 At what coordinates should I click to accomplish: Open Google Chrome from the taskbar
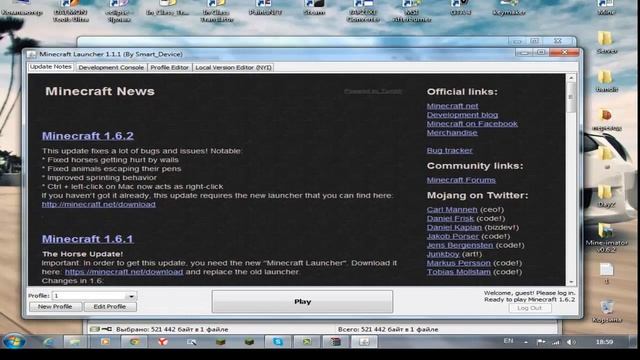coord(134,342)
